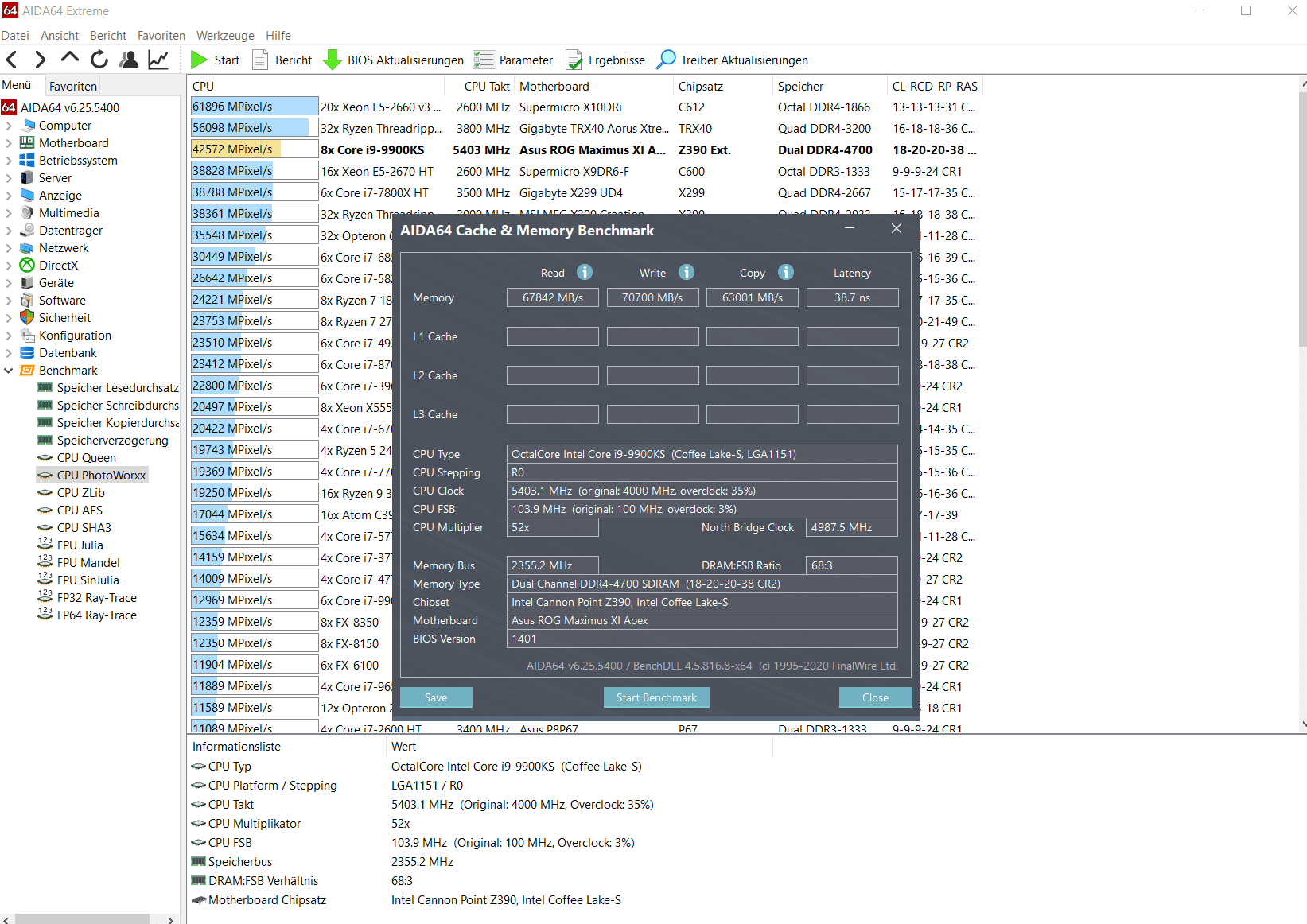Expand the Datenträger tree node
1307x924 pixels.
pyautogui.click(x=9, y=230)
